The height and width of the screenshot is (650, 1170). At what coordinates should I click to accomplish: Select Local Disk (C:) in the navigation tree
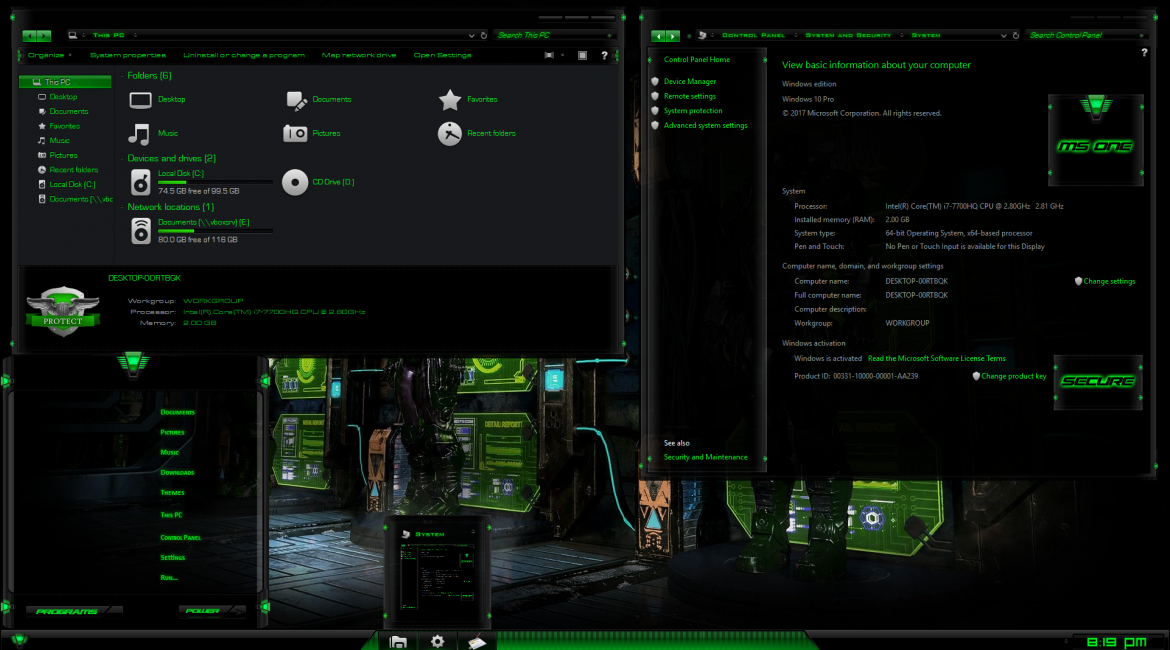[x=72, y=184]
